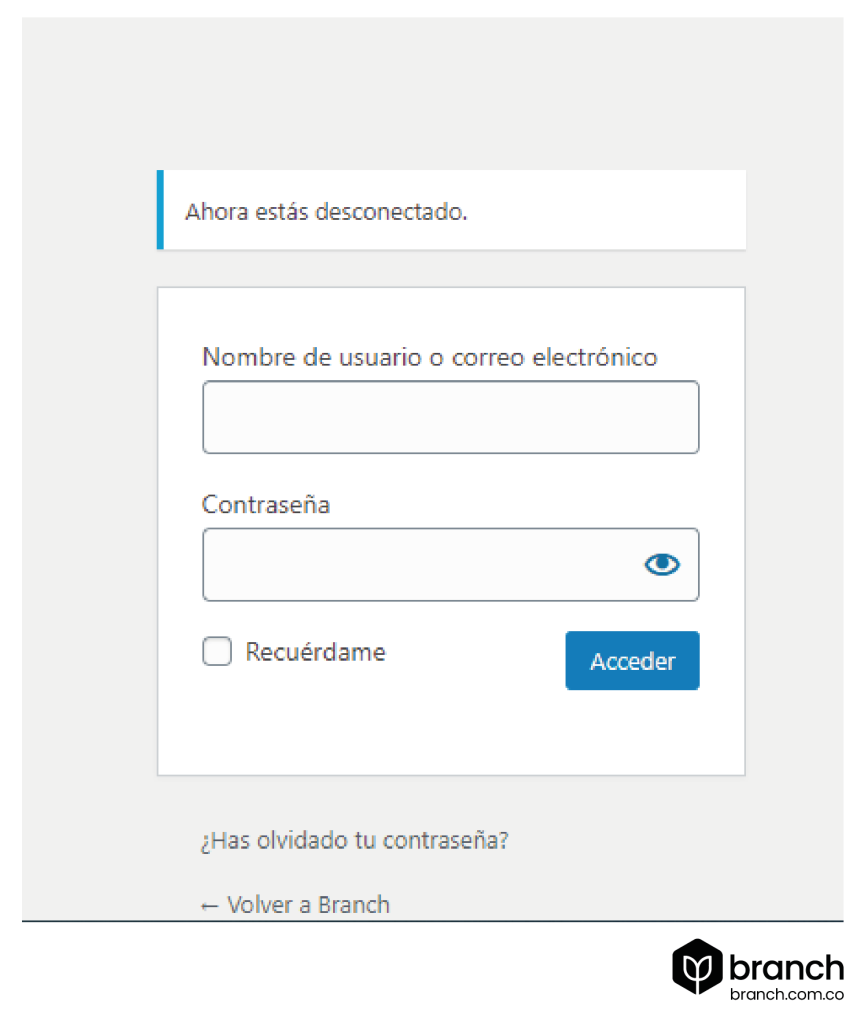Image resolution: width=868 pixels, height=1024 pixels.
Task: Toggle password visibility with the eye icon
Action: click(x=662, y=564)
